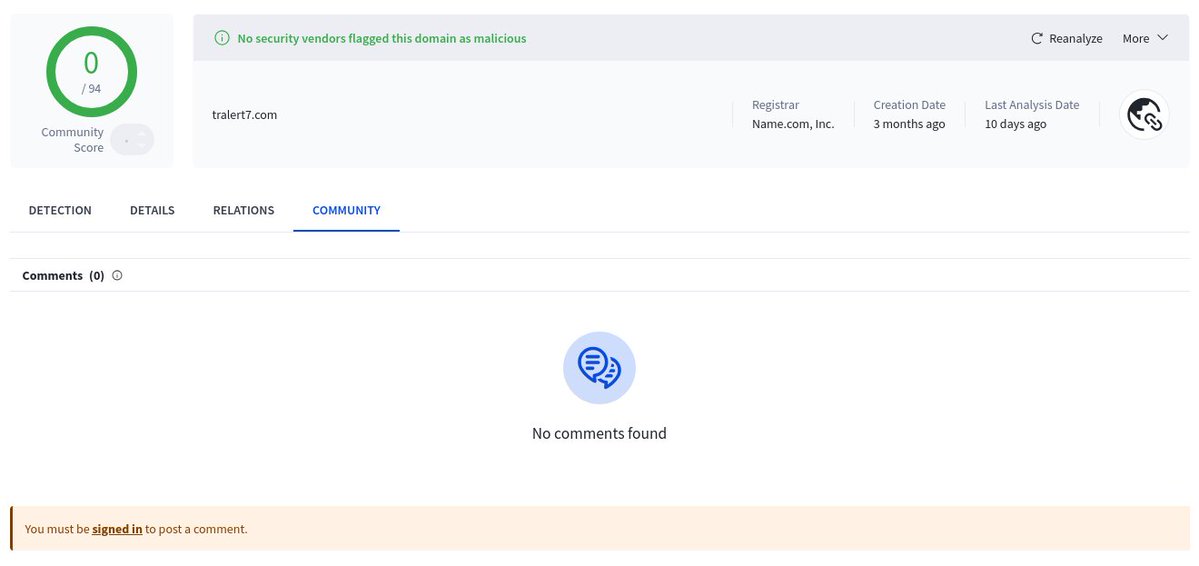Follow the 'signed in' link
Screen dimensions: 1199x566
[117, 529]
